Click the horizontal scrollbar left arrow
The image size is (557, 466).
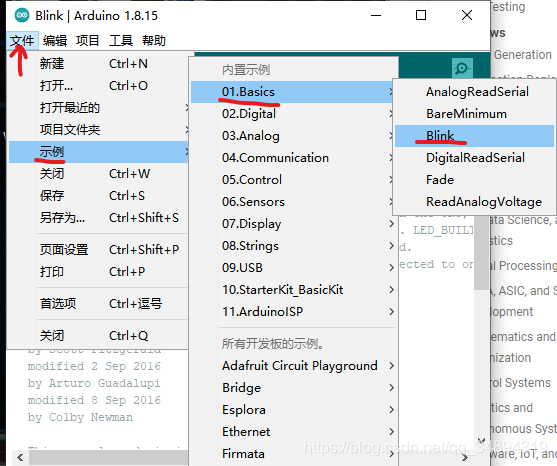[x=20, y=457]
